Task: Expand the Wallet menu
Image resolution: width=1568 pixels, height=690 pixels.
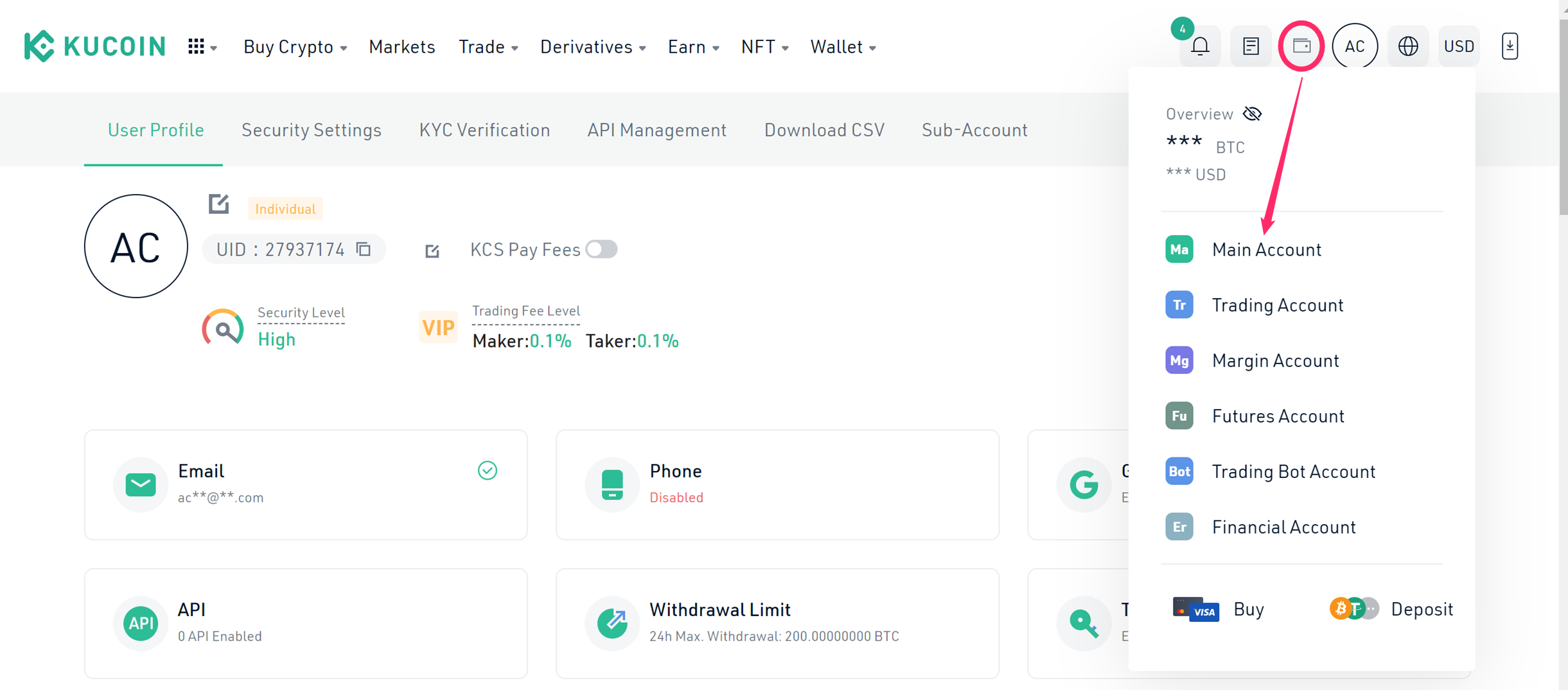Action: [x=843, y=47]
